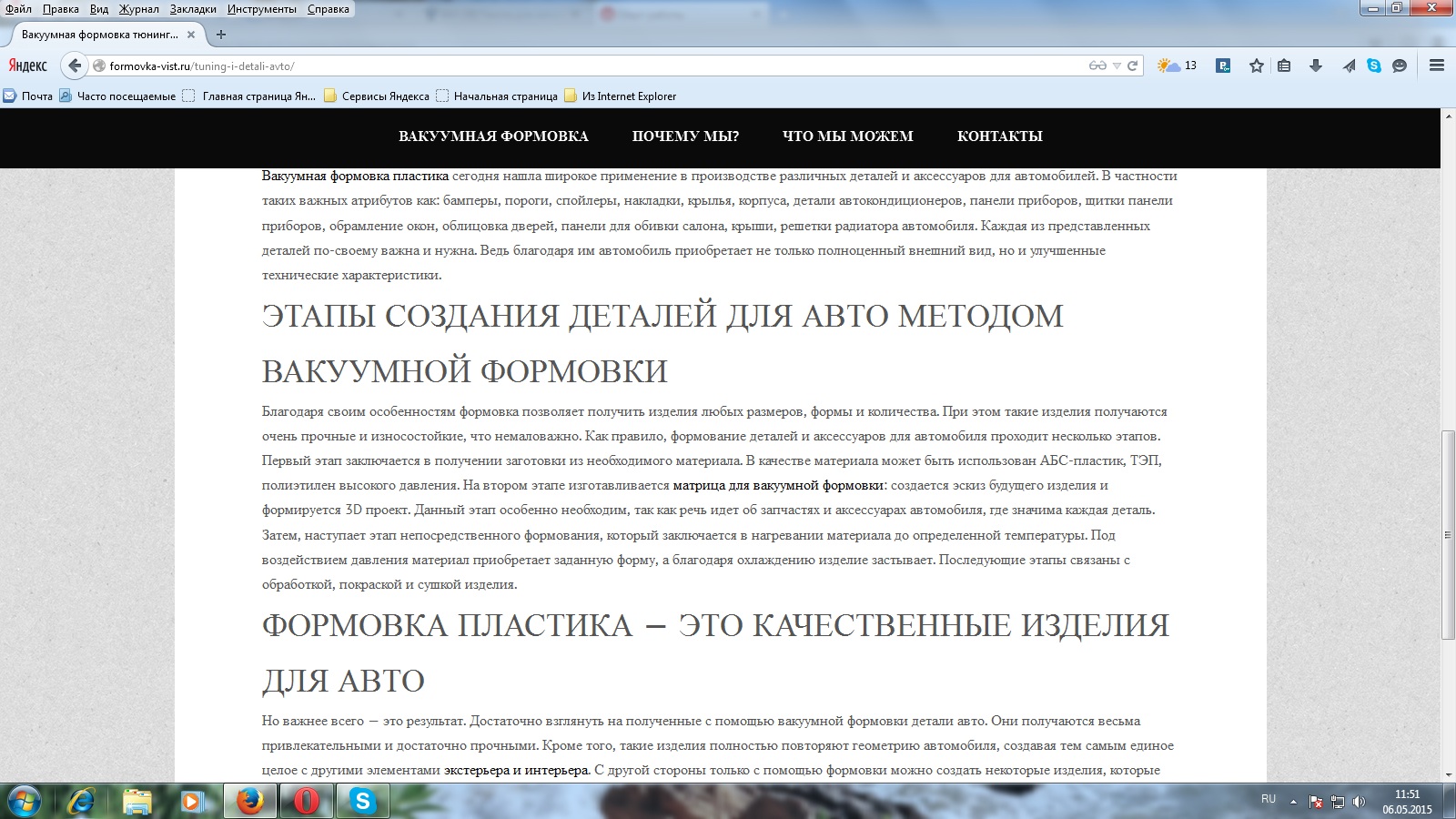
Task: Open Сервисы Яндекса bookmark folder
Action: (x=377, y=96)
